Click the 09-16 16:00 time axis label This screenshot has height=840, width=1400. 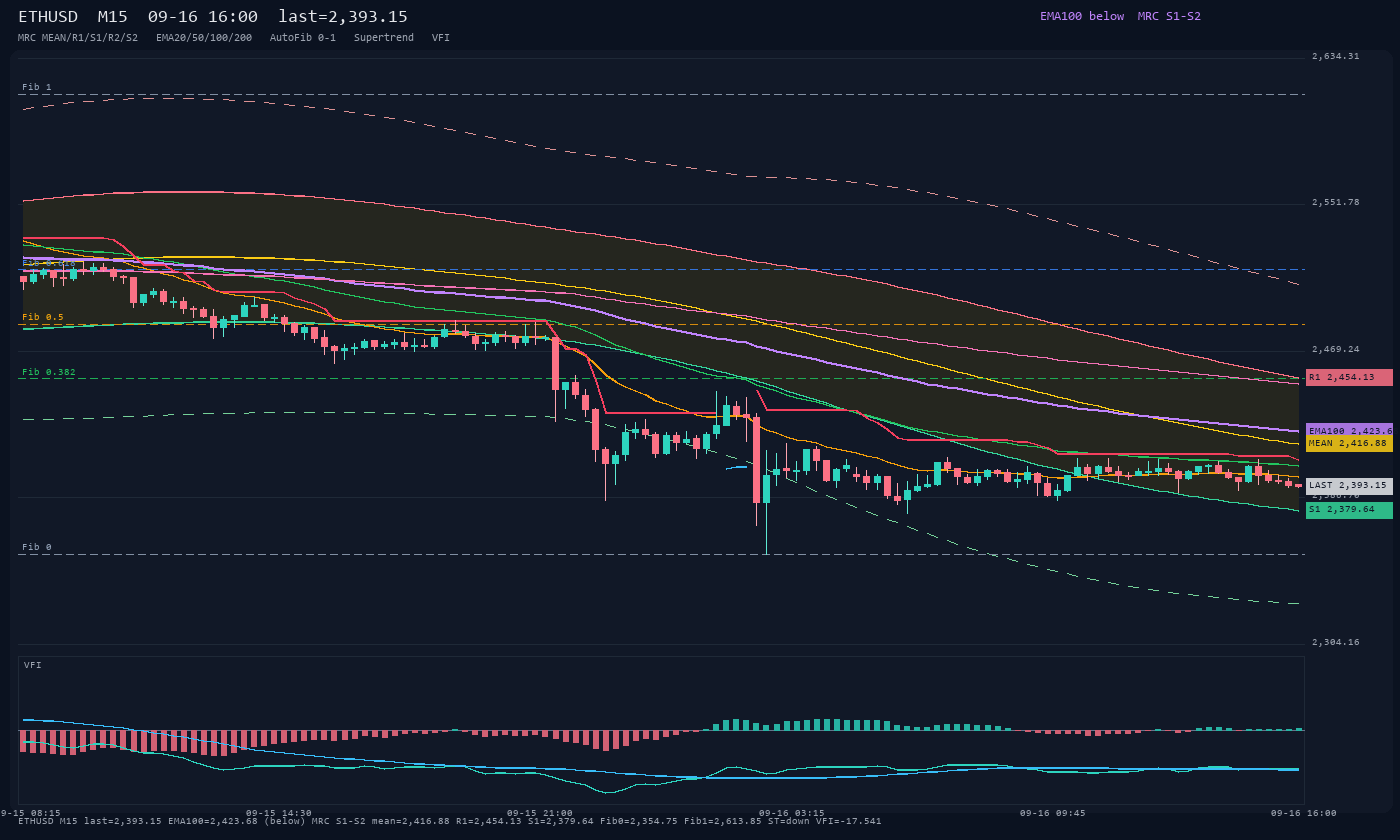pyautogui.click(x=1304, y=813)
